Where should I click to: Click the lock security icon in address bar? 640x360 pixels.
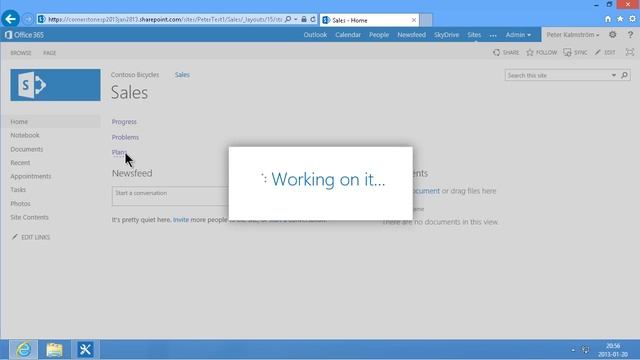coord(304,19)
